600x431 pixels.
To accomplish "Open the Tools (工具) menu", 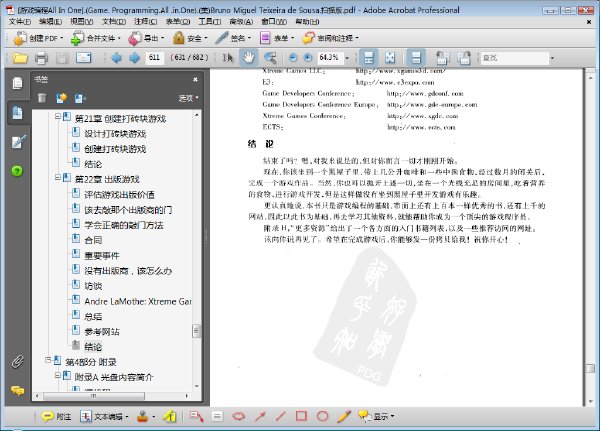I will click(x=209, y=22).
